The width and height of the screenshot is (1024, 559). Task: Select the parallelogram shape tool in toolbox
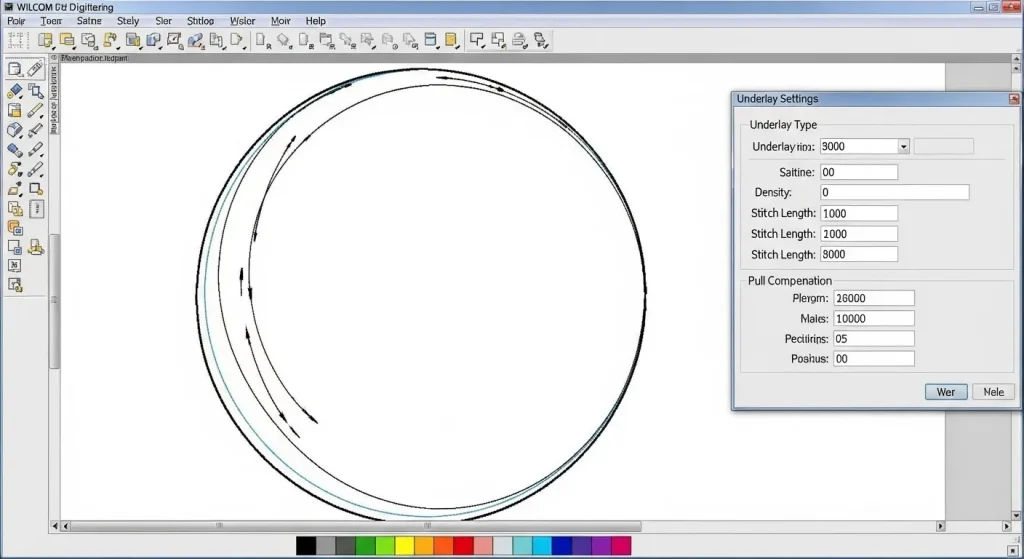tap(15, 189)
